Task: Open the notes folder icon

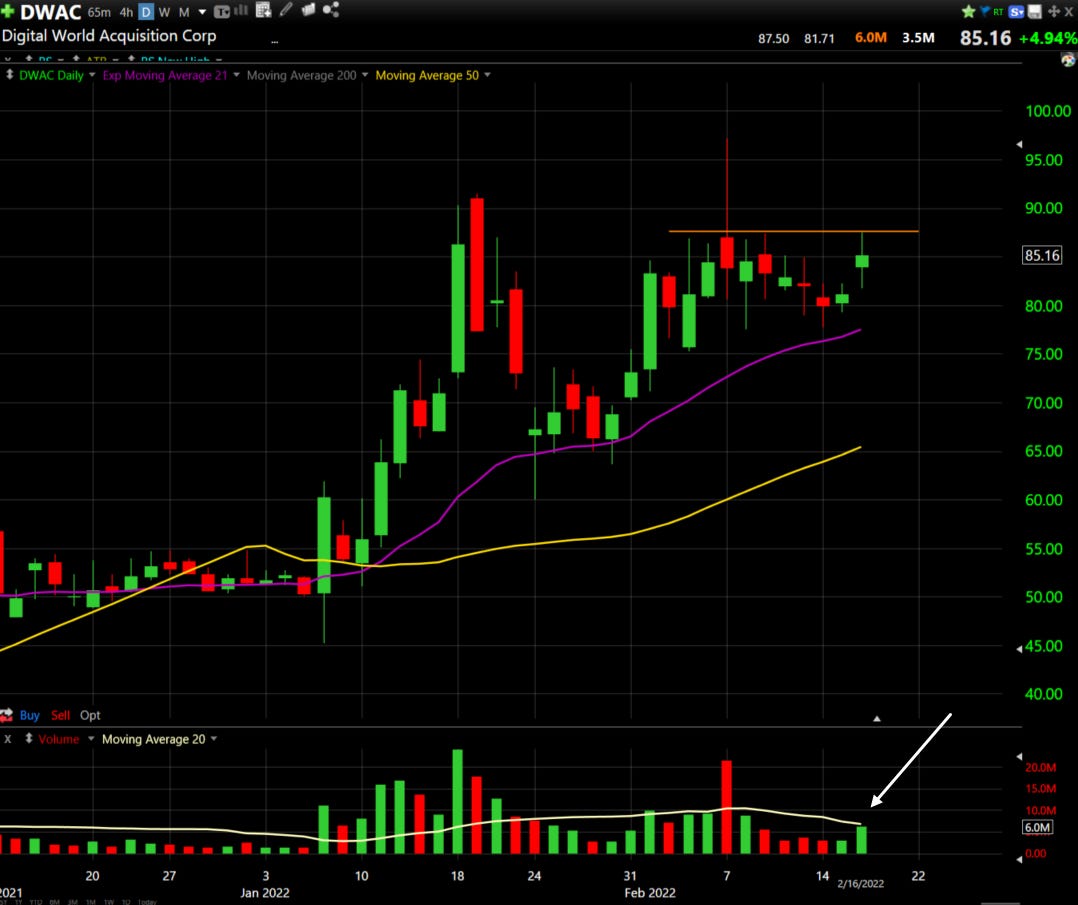Action: click(308, 10)
